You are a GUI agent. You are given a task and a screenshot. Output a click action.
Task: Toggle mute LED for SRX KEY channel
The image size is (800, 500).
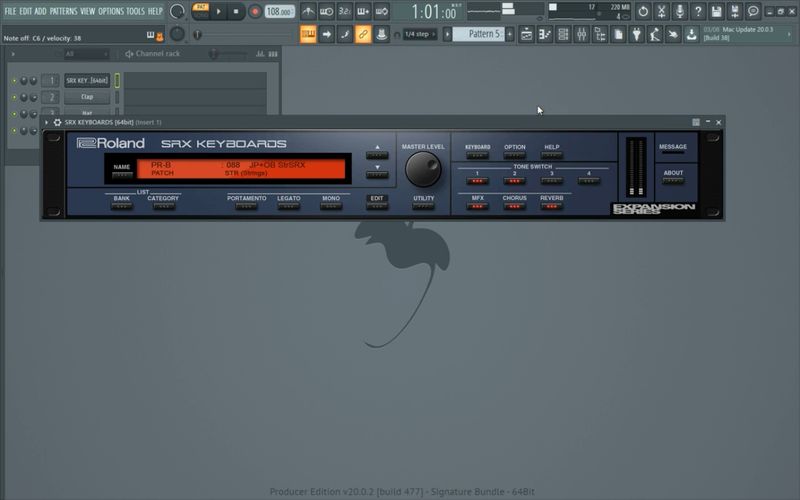[x=14, y=81]
